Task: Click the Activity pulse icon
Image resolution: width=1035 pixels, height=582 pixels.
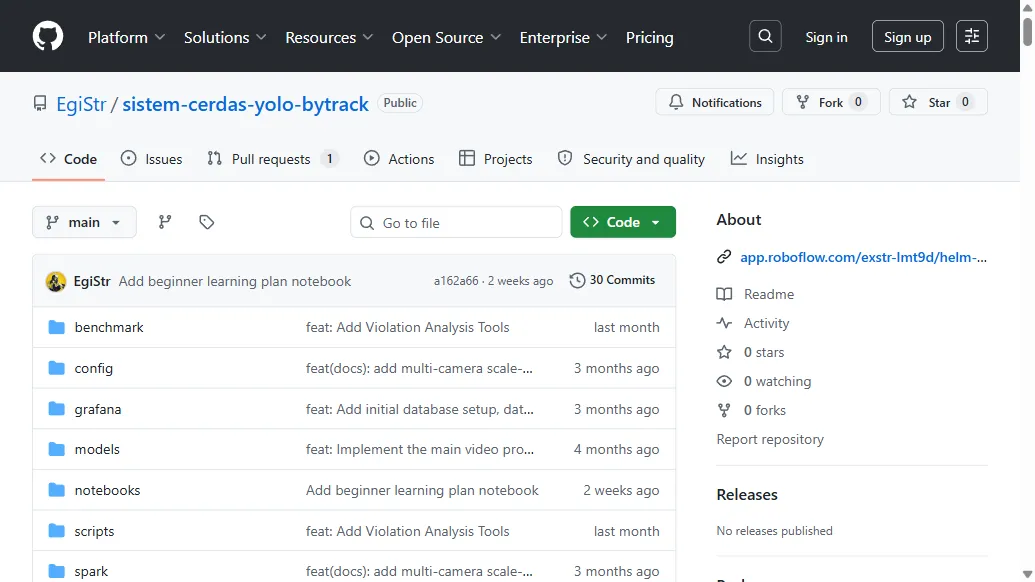Action: (x=724, y=323)
